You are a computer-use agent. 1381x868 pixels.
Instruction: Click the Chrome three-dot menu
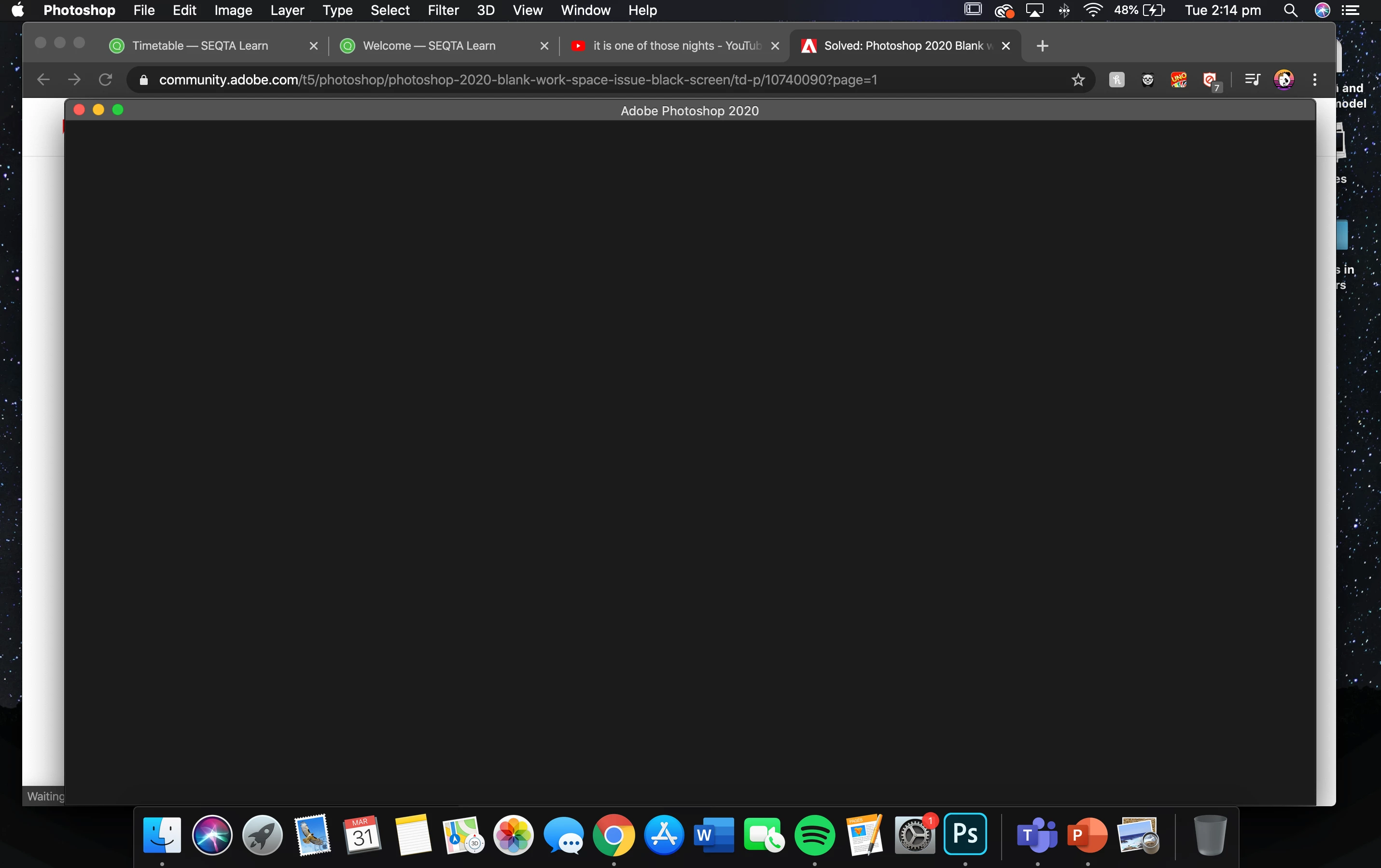pos(1314,80)
